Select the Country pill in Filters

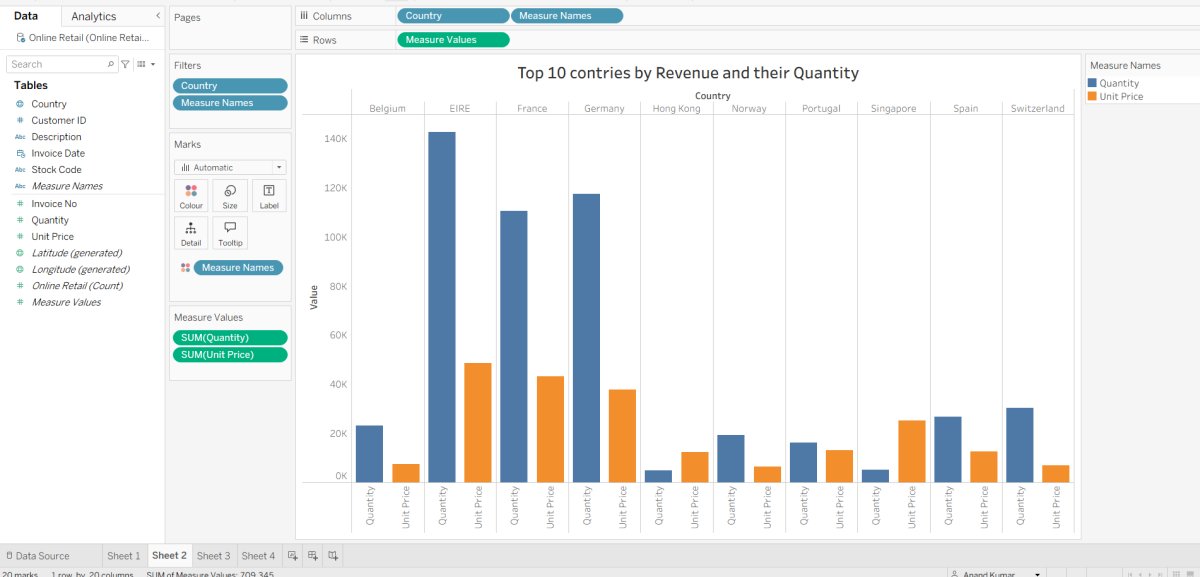point(230,86)
